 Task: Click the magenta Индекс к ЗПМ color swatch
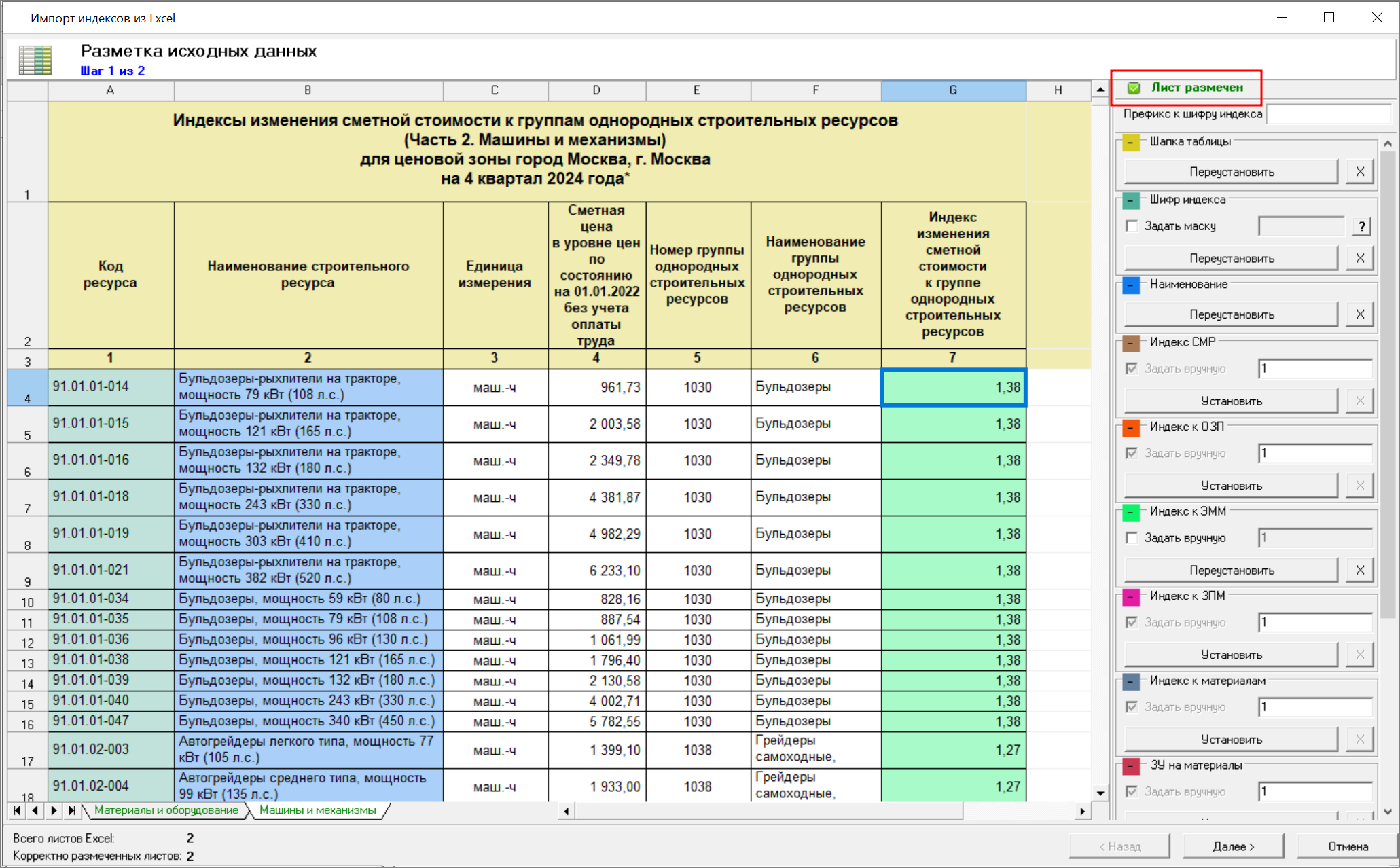click(1131, 597)
